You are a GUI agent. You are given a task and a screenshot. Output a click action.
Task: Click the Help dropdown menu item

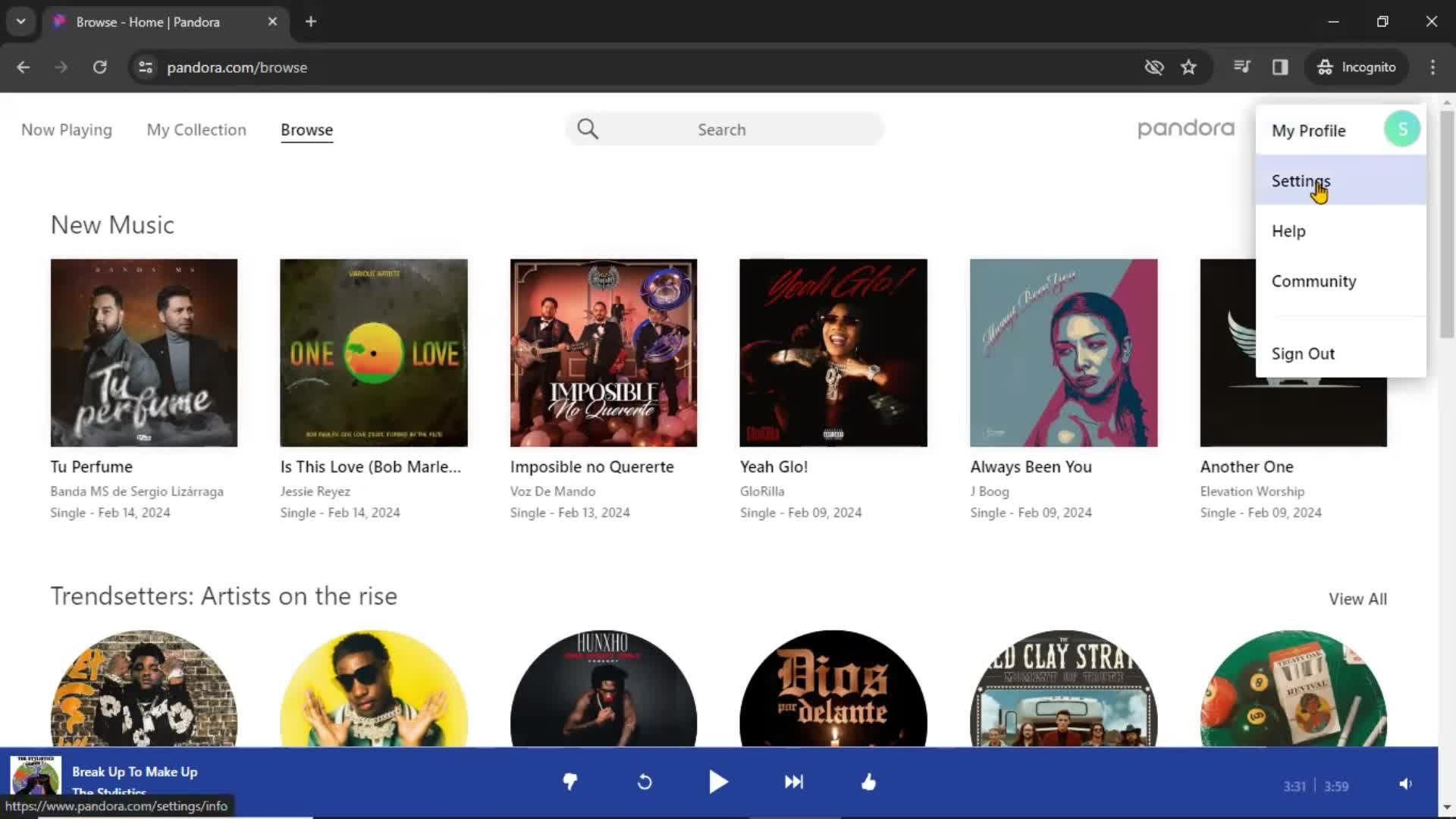point(1289,231)
